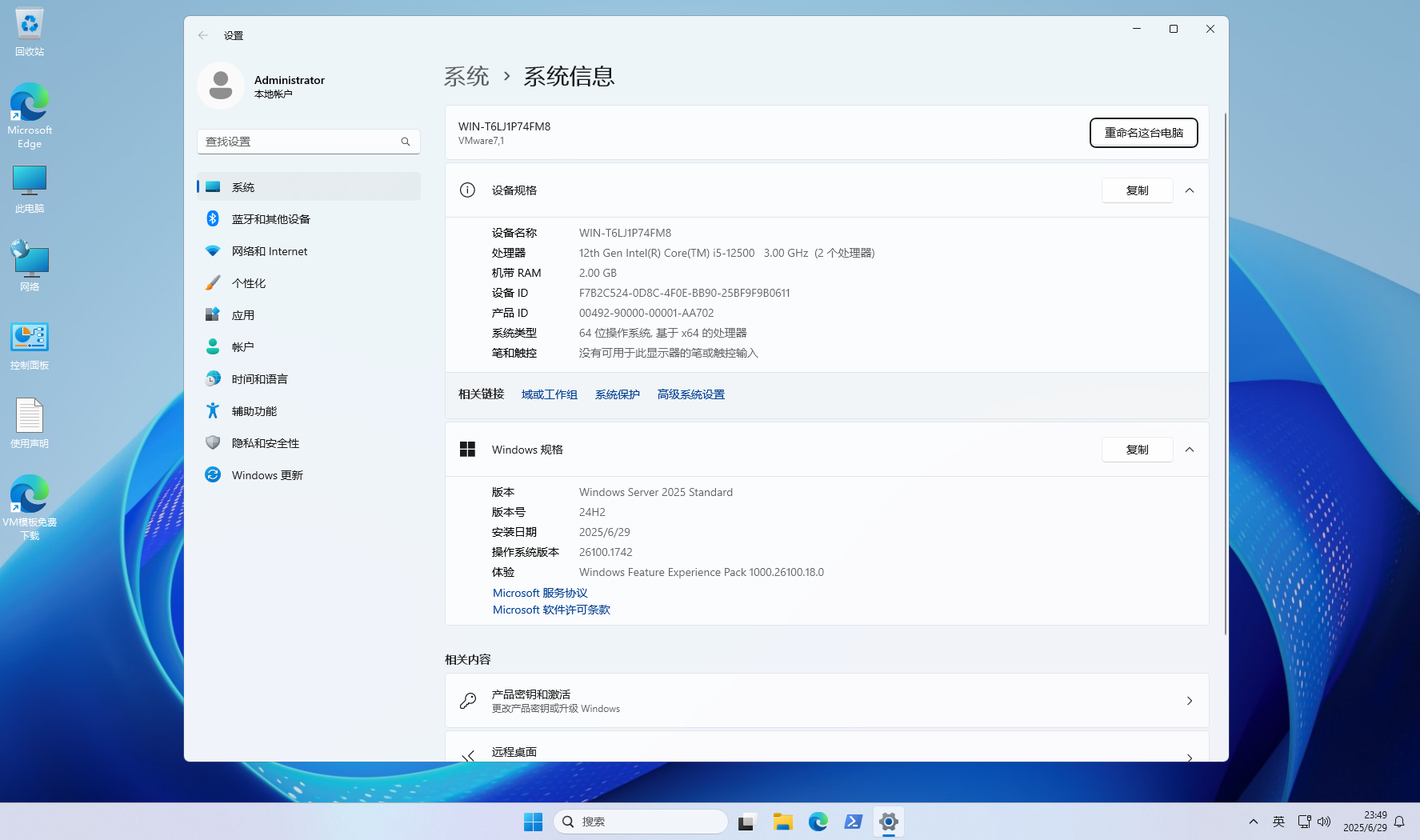Open 帐户 settings

309,347
